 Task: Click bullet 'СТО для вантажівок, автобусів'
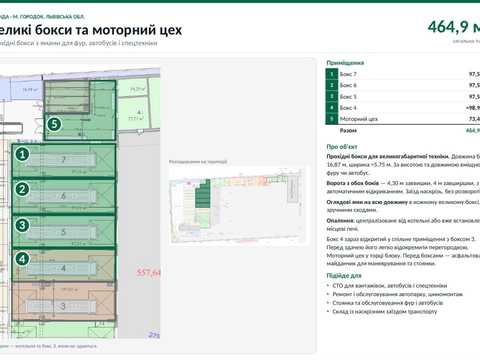point(390,286)
